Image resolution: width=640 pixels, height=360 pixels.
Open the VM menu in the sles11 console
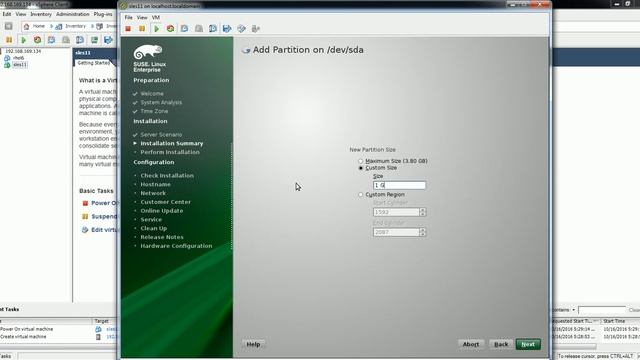pos(156,18)
